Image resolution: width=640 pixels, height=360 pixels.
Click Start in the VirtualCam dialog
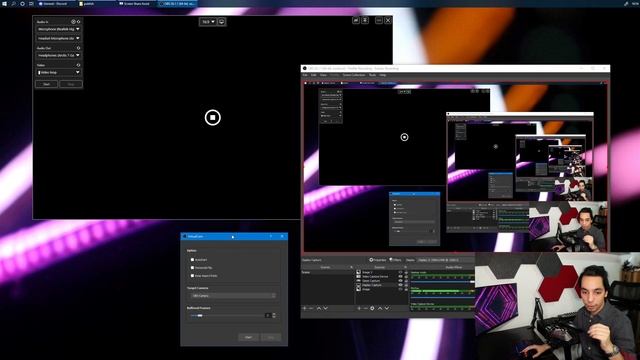(248, 337)
